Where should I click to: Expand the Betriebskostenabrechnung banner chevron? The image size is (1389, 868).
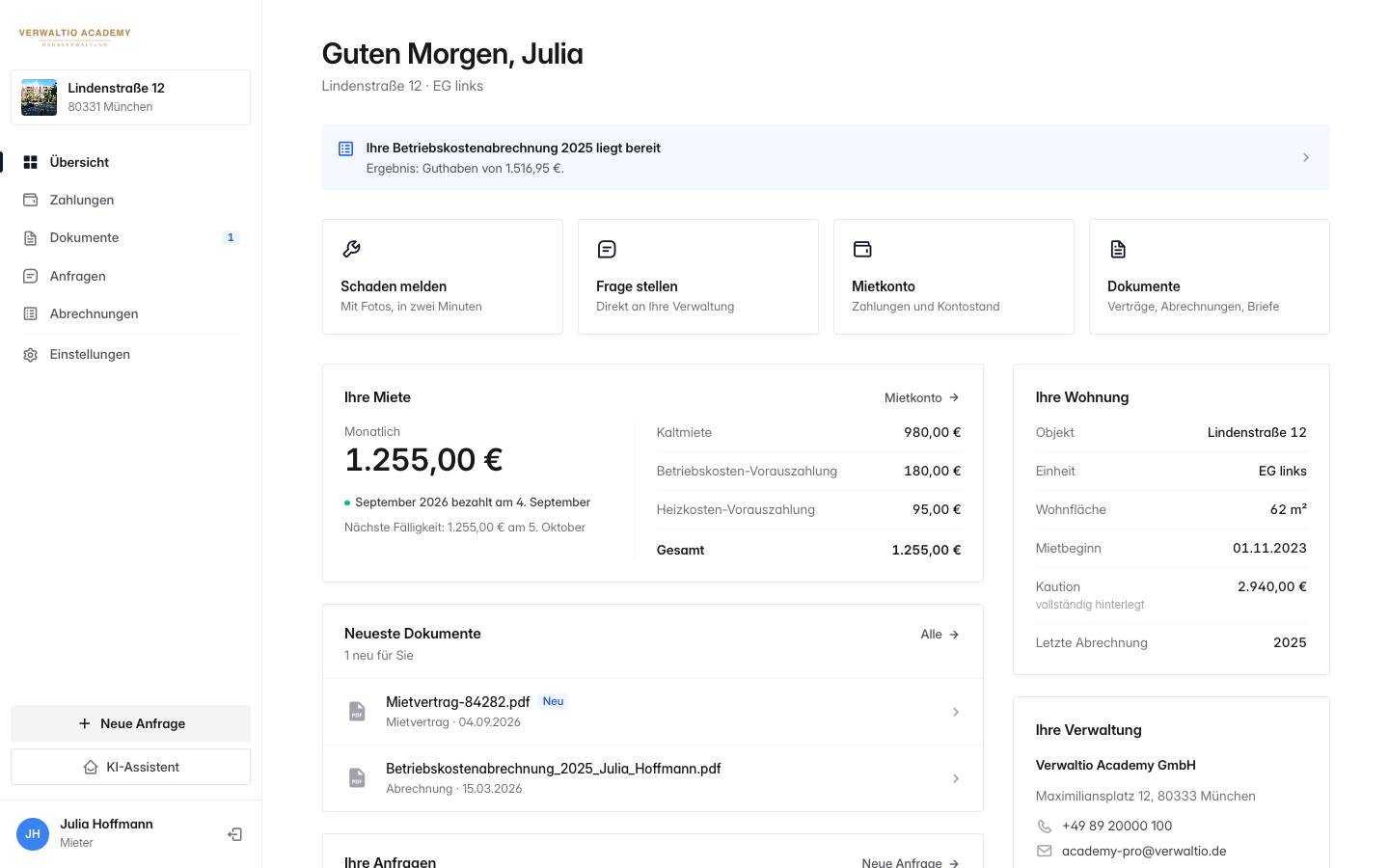click(1306, 157)
